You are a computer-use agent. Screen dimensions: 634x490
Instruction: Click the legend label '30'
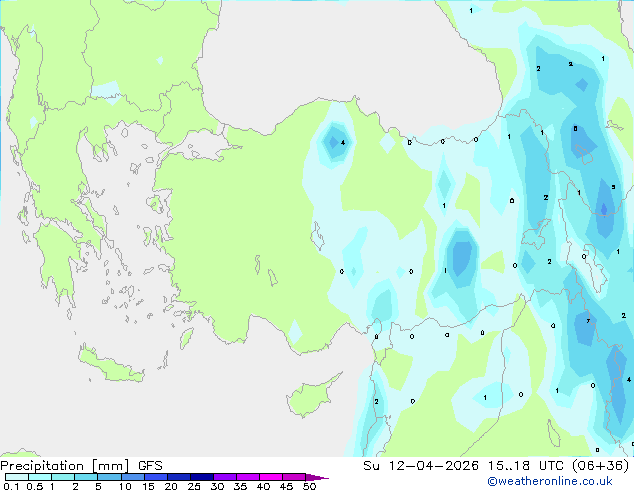click(217, 486)
